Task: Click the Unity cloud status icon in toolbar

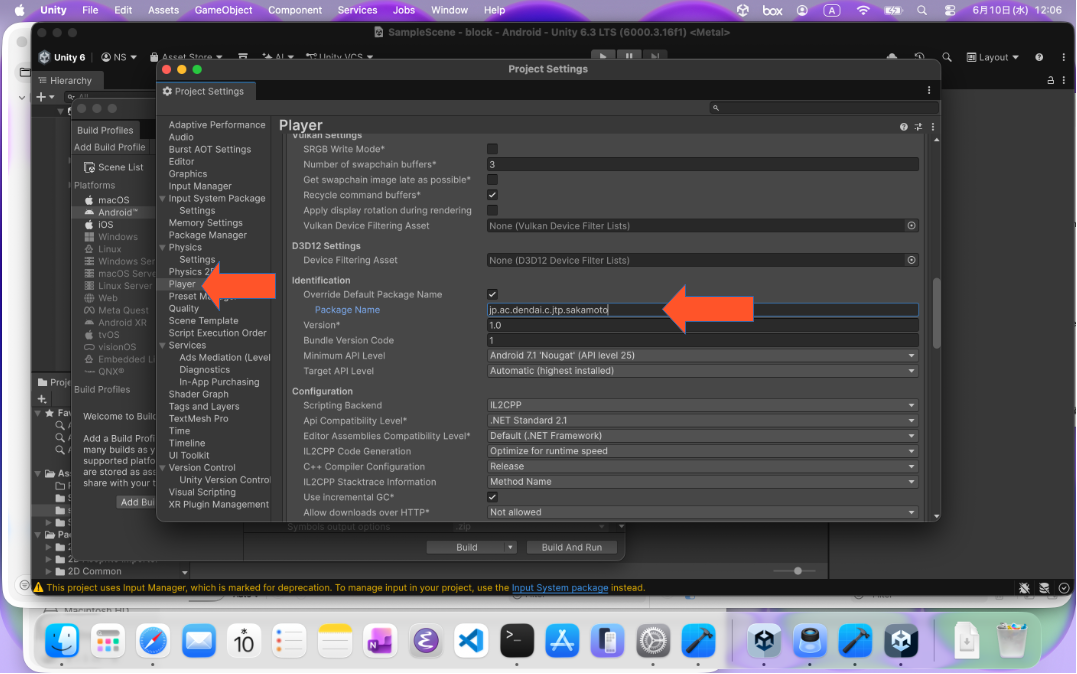Action: (892, 56)
